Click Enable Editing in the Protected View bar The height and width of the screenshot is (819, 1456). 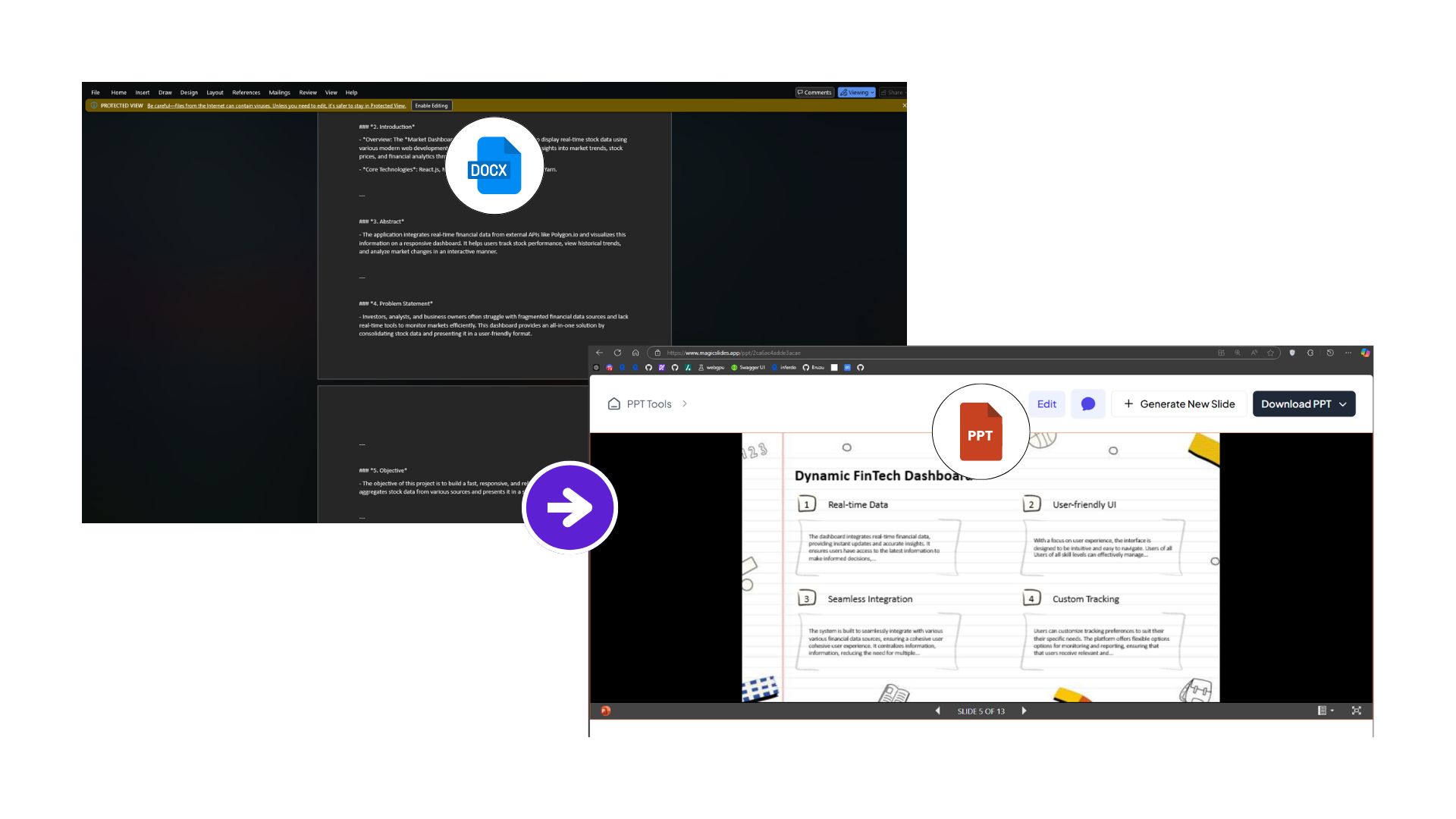point(431,105)
